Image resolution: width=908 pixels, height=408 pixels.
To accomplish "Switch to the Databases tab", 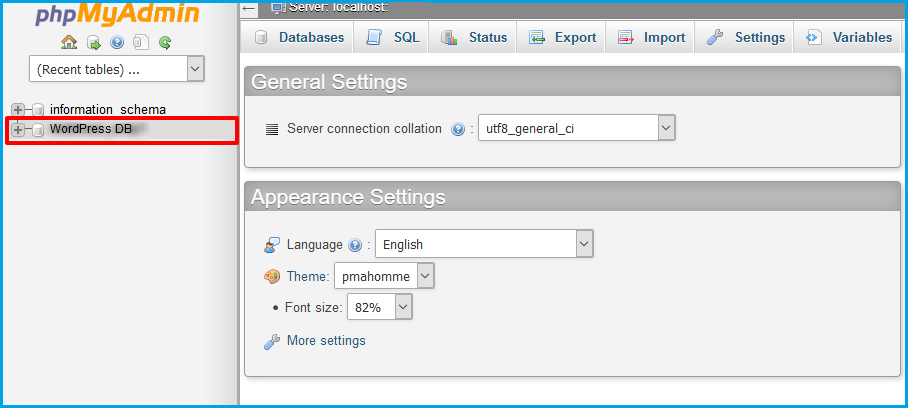I will point(299,37).
